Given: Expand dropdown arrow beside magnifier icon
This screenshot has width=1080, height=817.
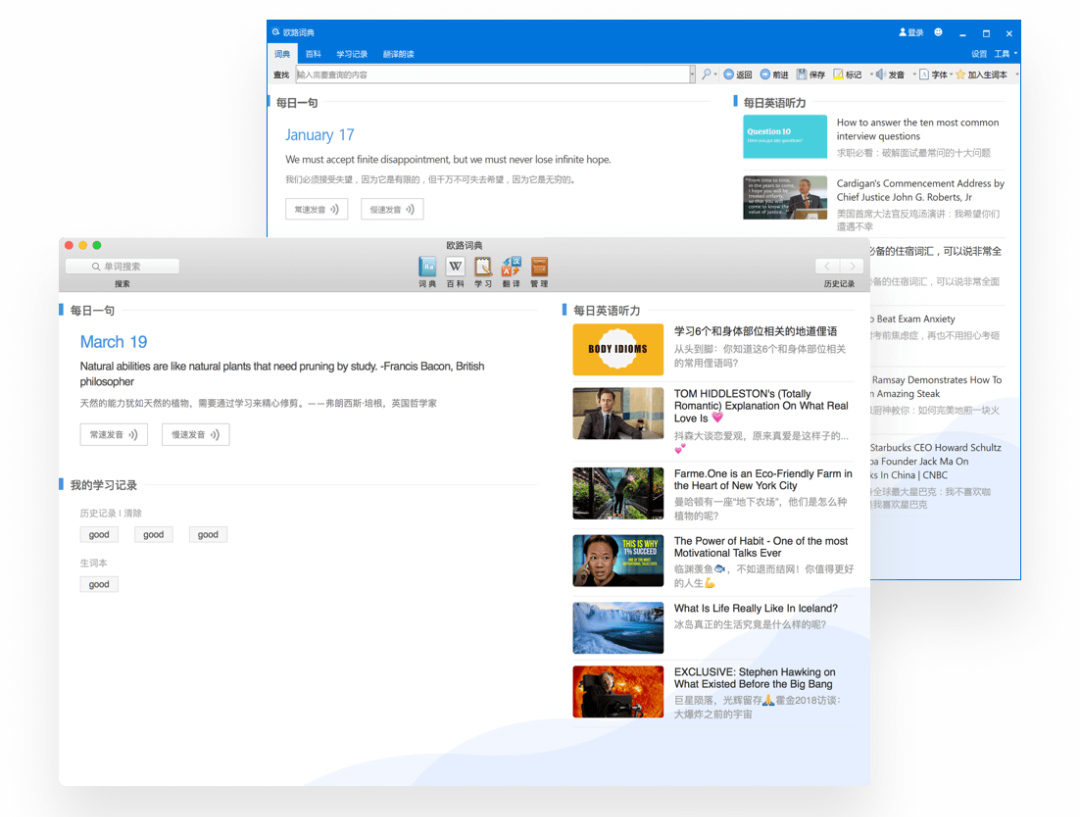Looking at the screenshot, I should pyautogui.click(x=716, y=74).
